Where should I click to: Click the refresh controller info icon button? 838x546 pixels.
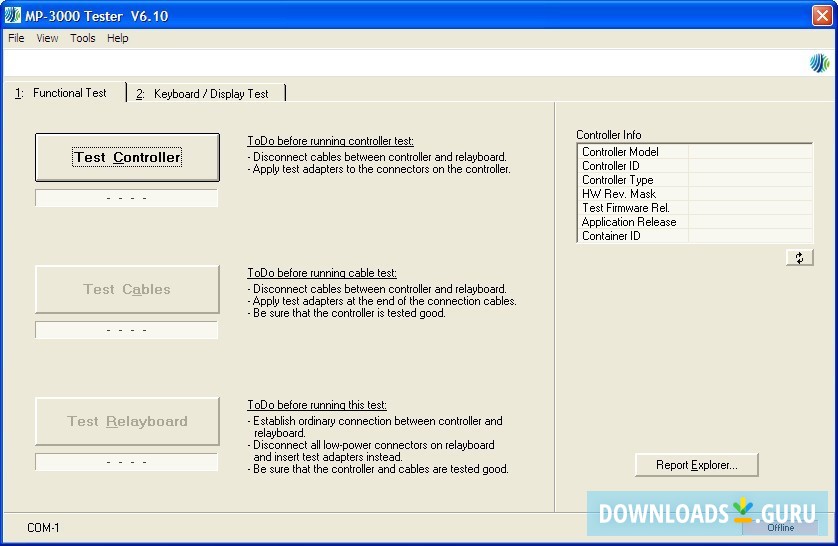coord(800,258)
